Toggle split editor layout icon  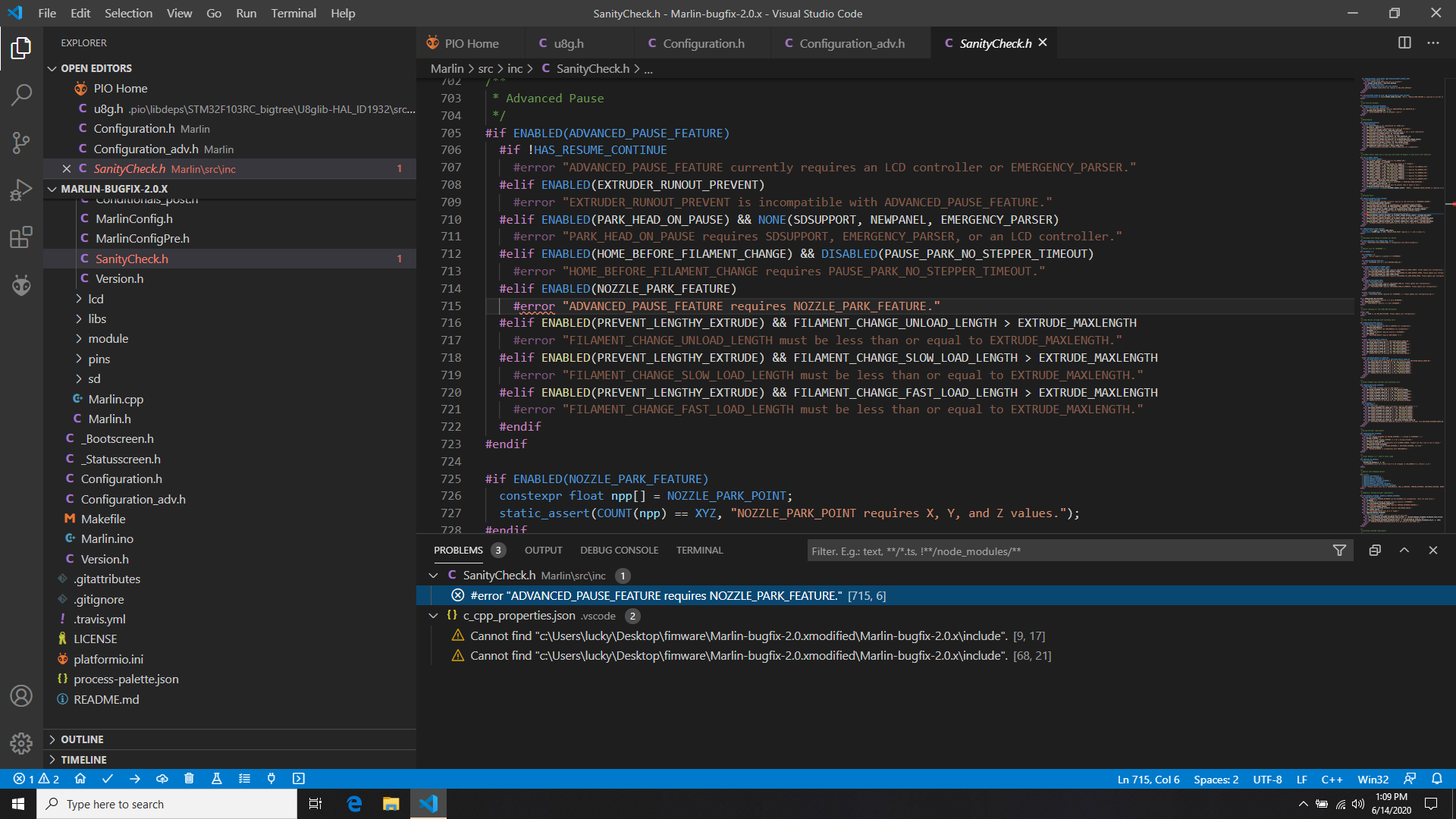[x=1405, y=42]
